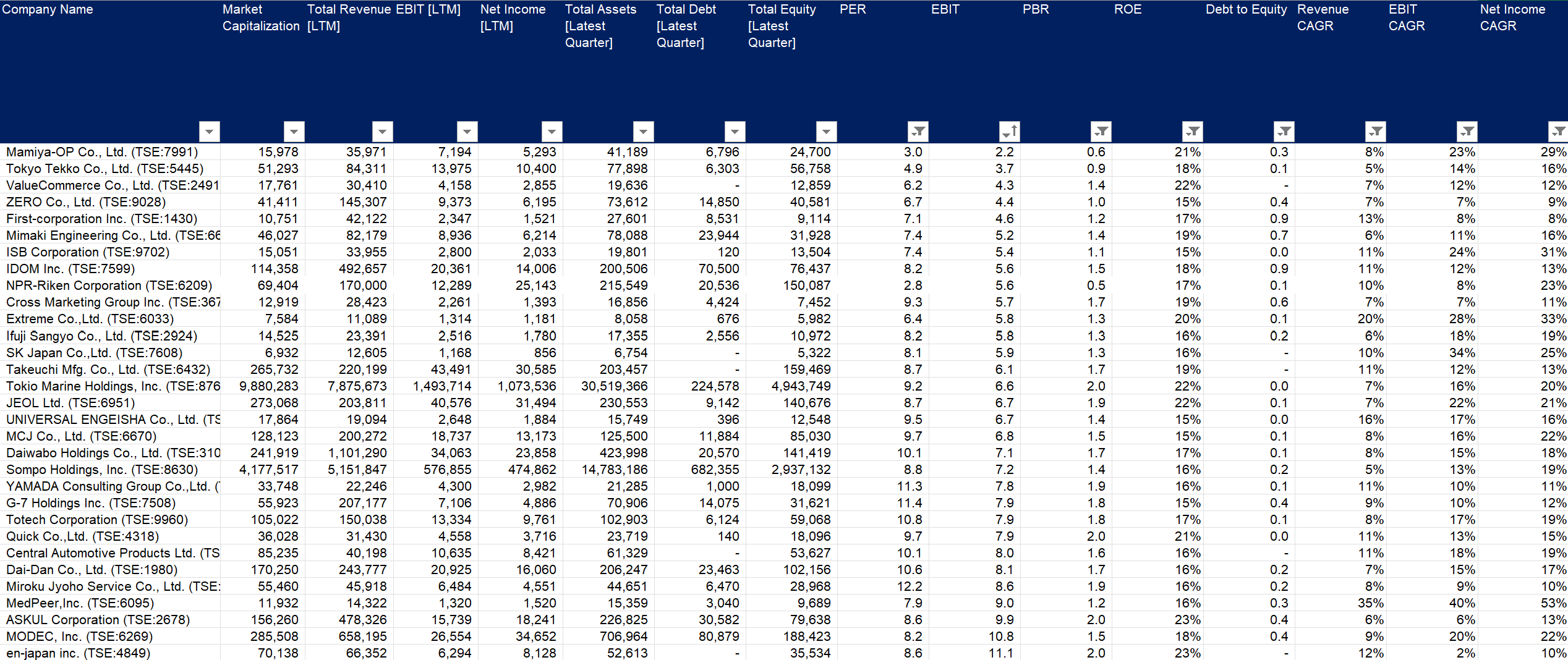Select the Cross Marketing Group Inc. cell
The height and width of the screenshot is (660, 1568).
111,302
